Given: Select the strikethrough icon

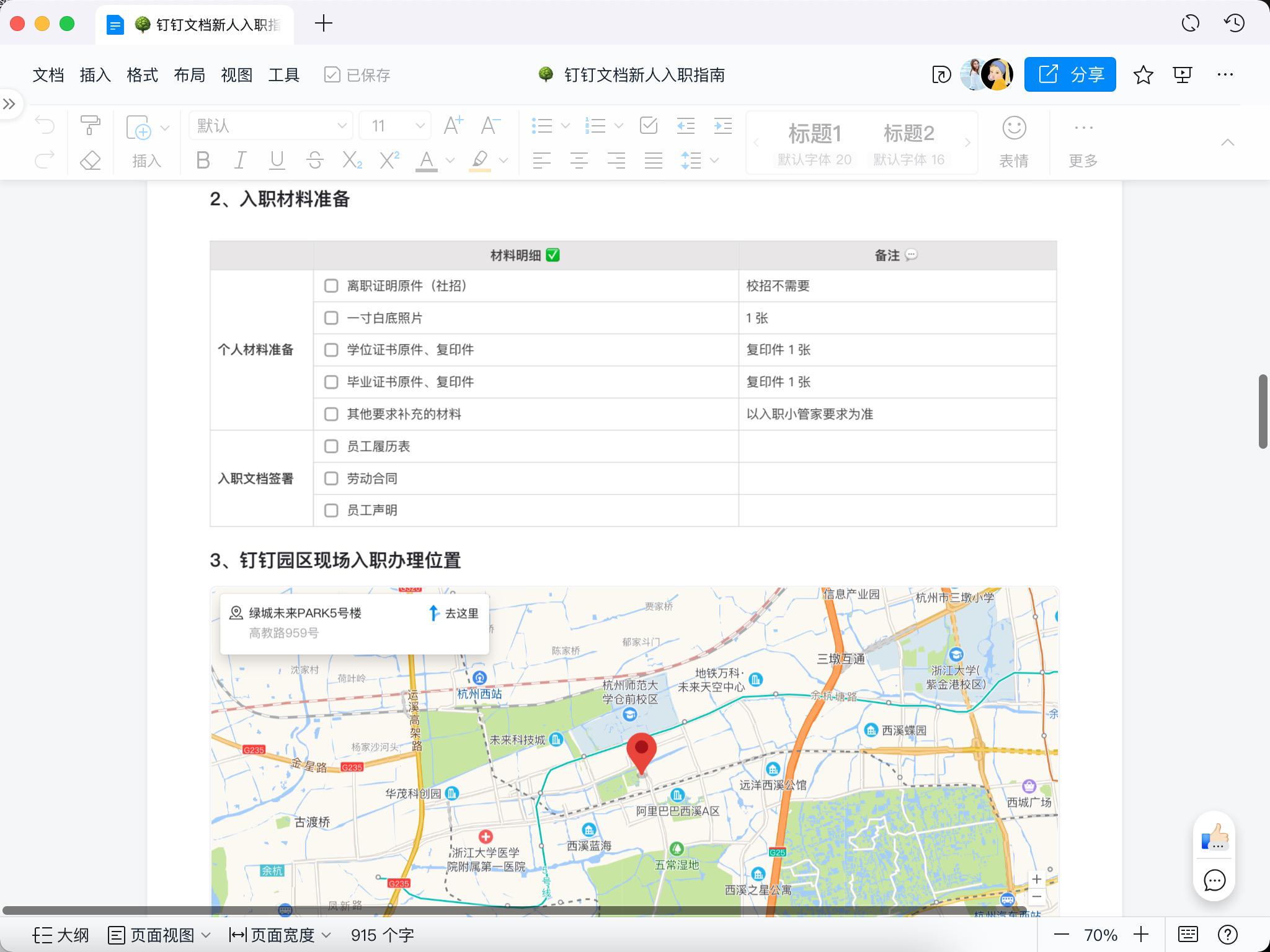Looking at the screenshot, I should [315, 161].
